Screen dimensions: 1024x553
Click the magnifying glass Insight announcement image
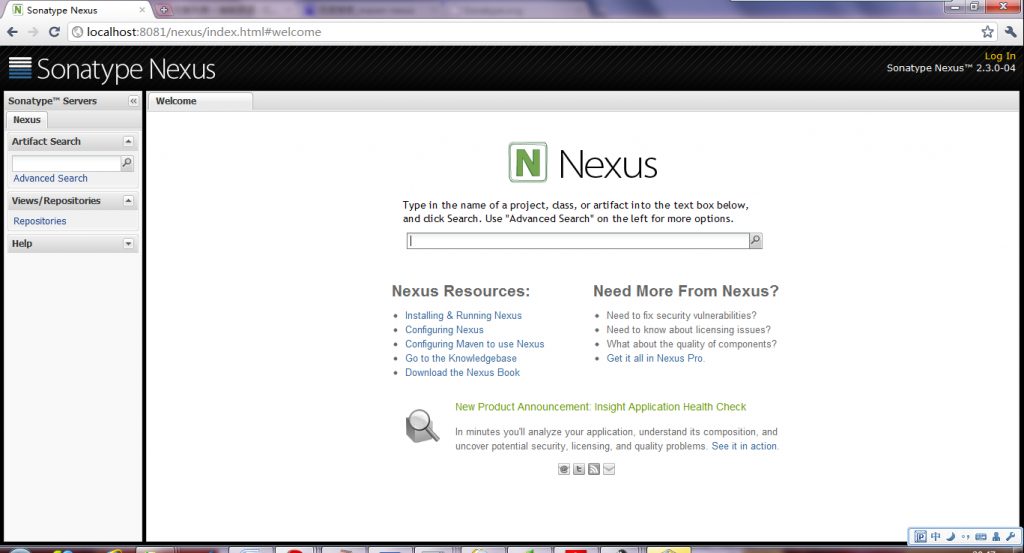pos(422,426)
